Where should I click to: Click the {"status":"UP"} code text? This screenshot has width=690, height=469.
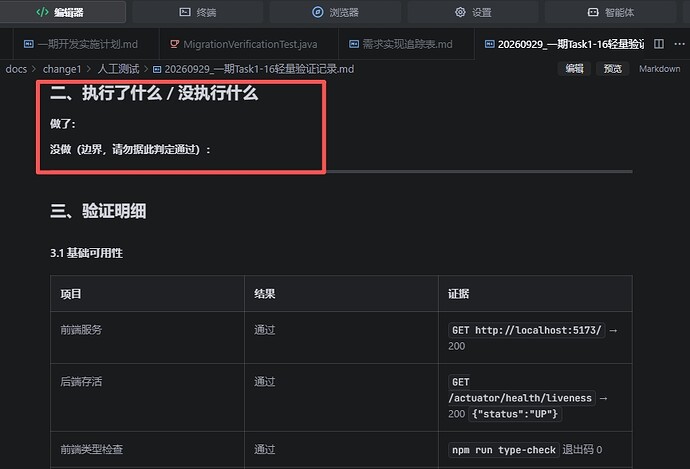pyautogui.click(x=514, y=414)
